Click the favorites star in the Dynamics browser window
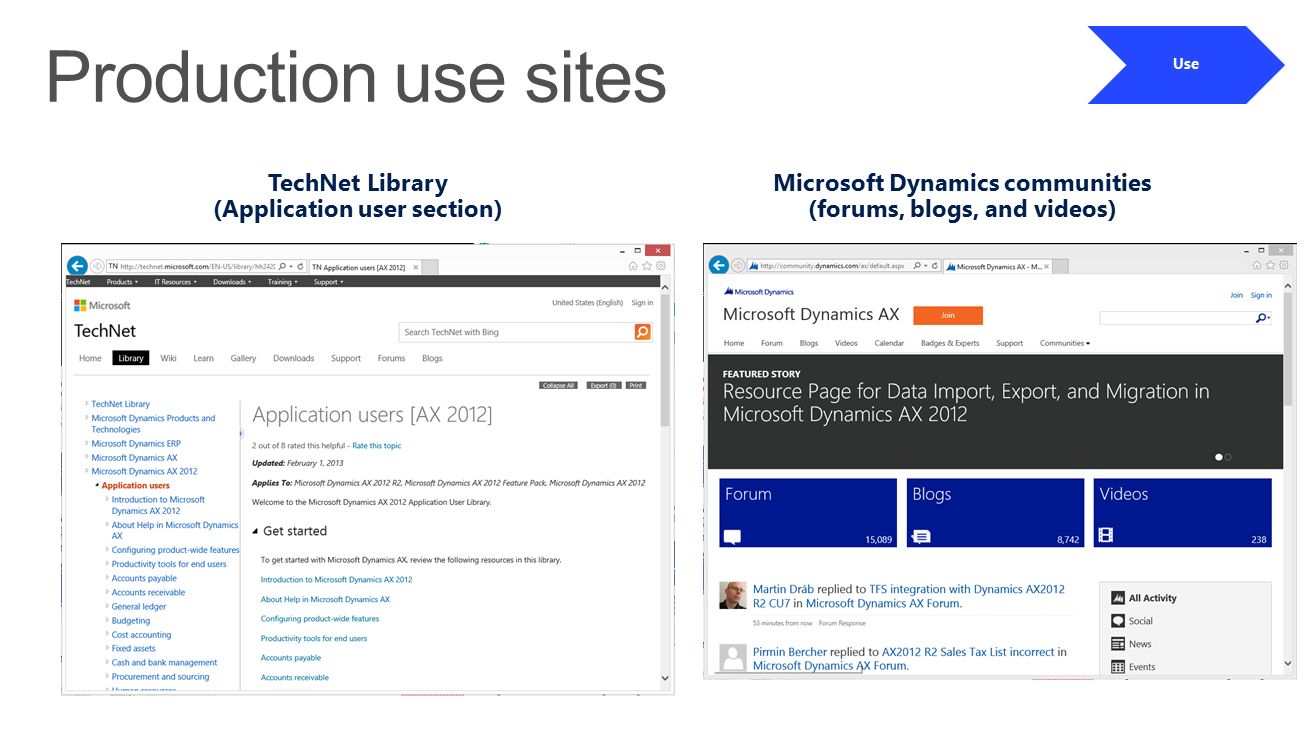Viewport: 1305px width, 734px height. [x=1270, y=265]
